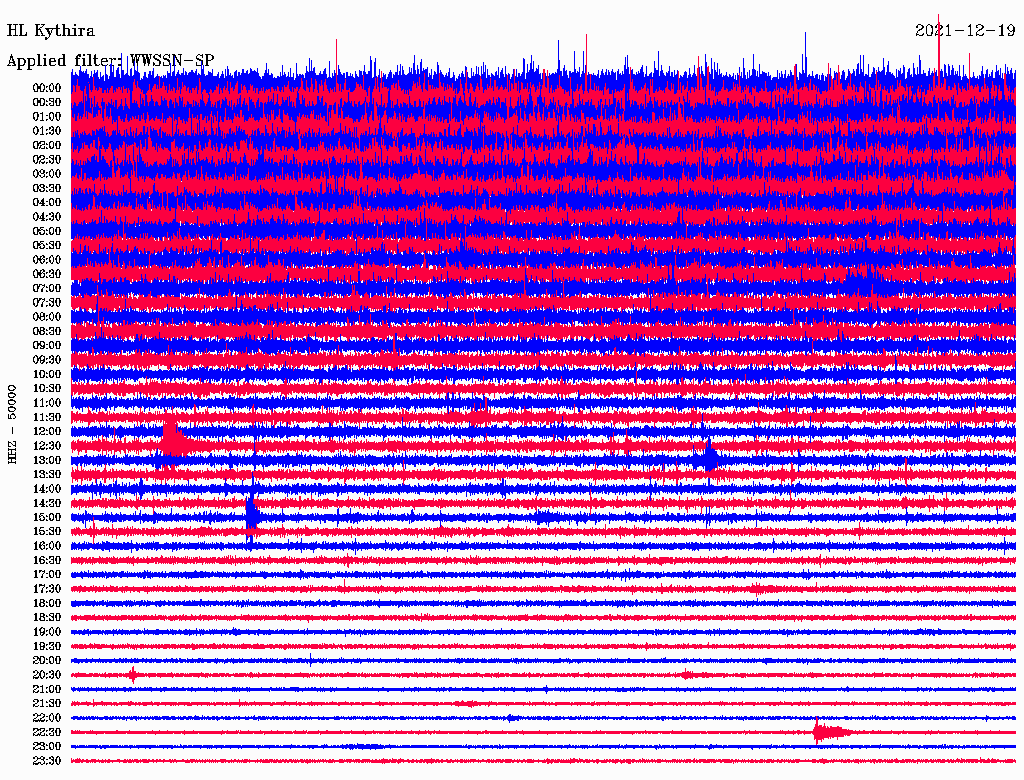Select the 11:30 time label
The width and height of the screenshot is (1024, 780).
[x=47, y=417]
